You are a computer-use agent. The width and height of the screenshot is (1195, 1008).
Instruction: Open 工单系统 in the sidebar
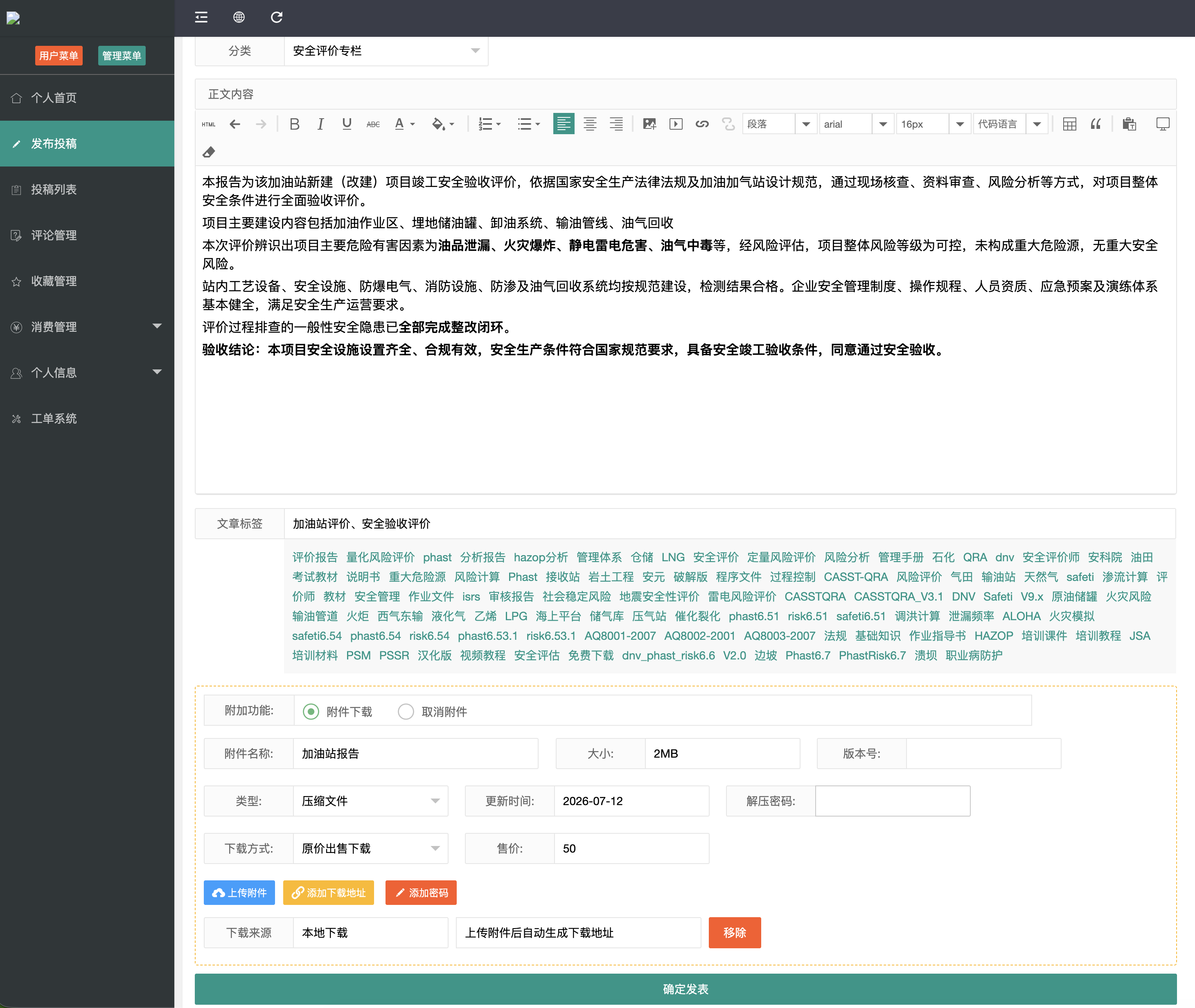tap(87, 418)
